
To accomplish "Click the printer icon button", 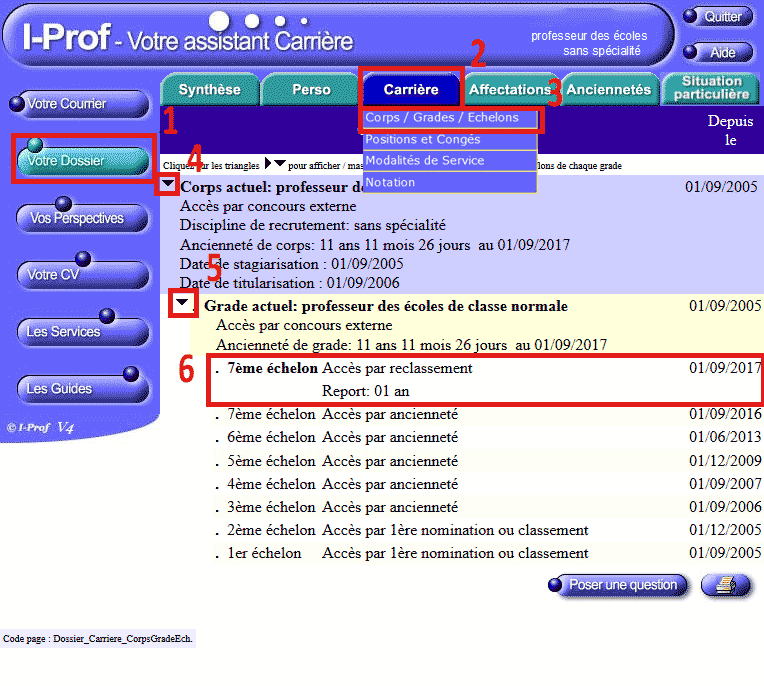I will tap(726, 585).
